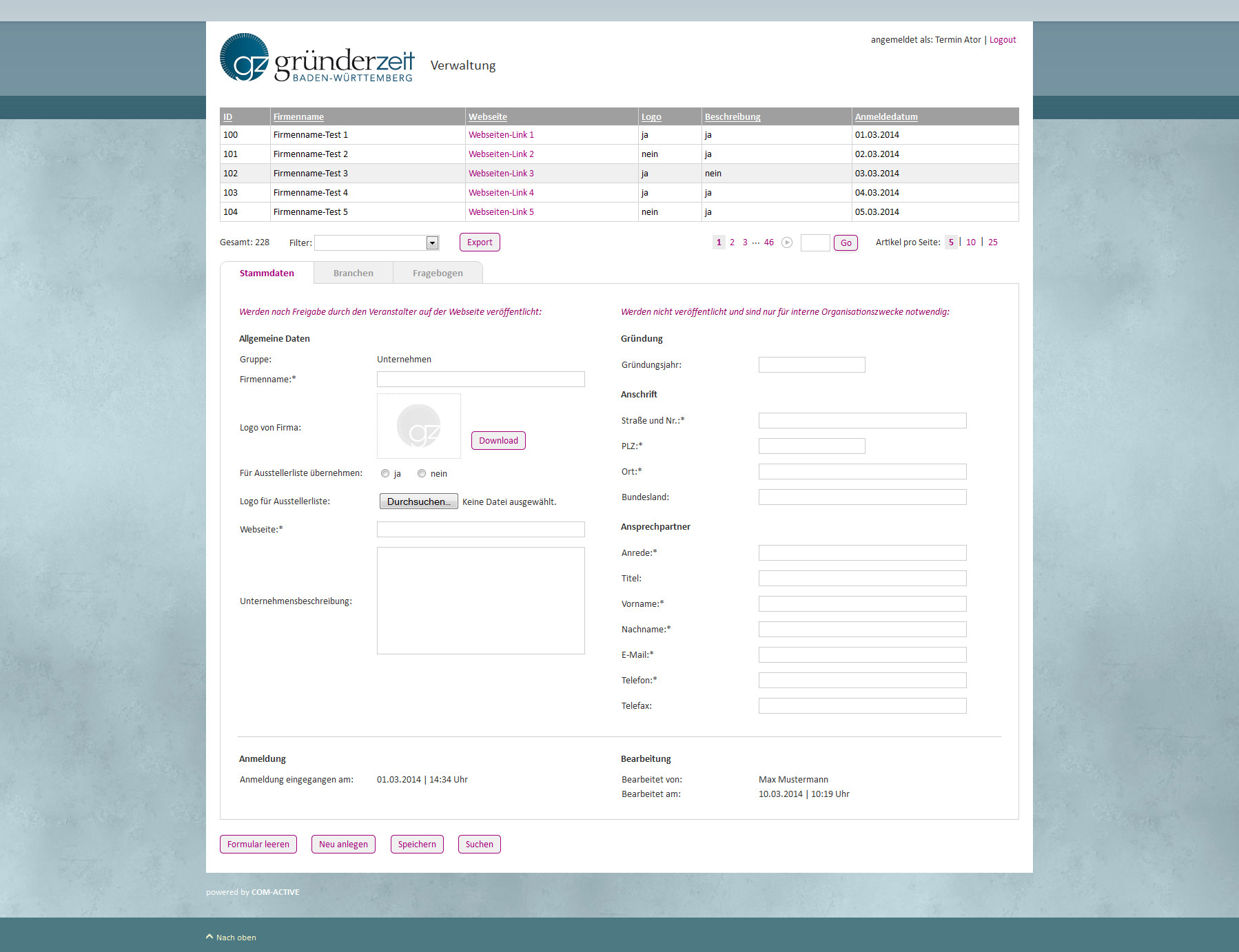Screen dimensions: 1239x952
Task: Click the Speichern button
Action: point(417,845)
